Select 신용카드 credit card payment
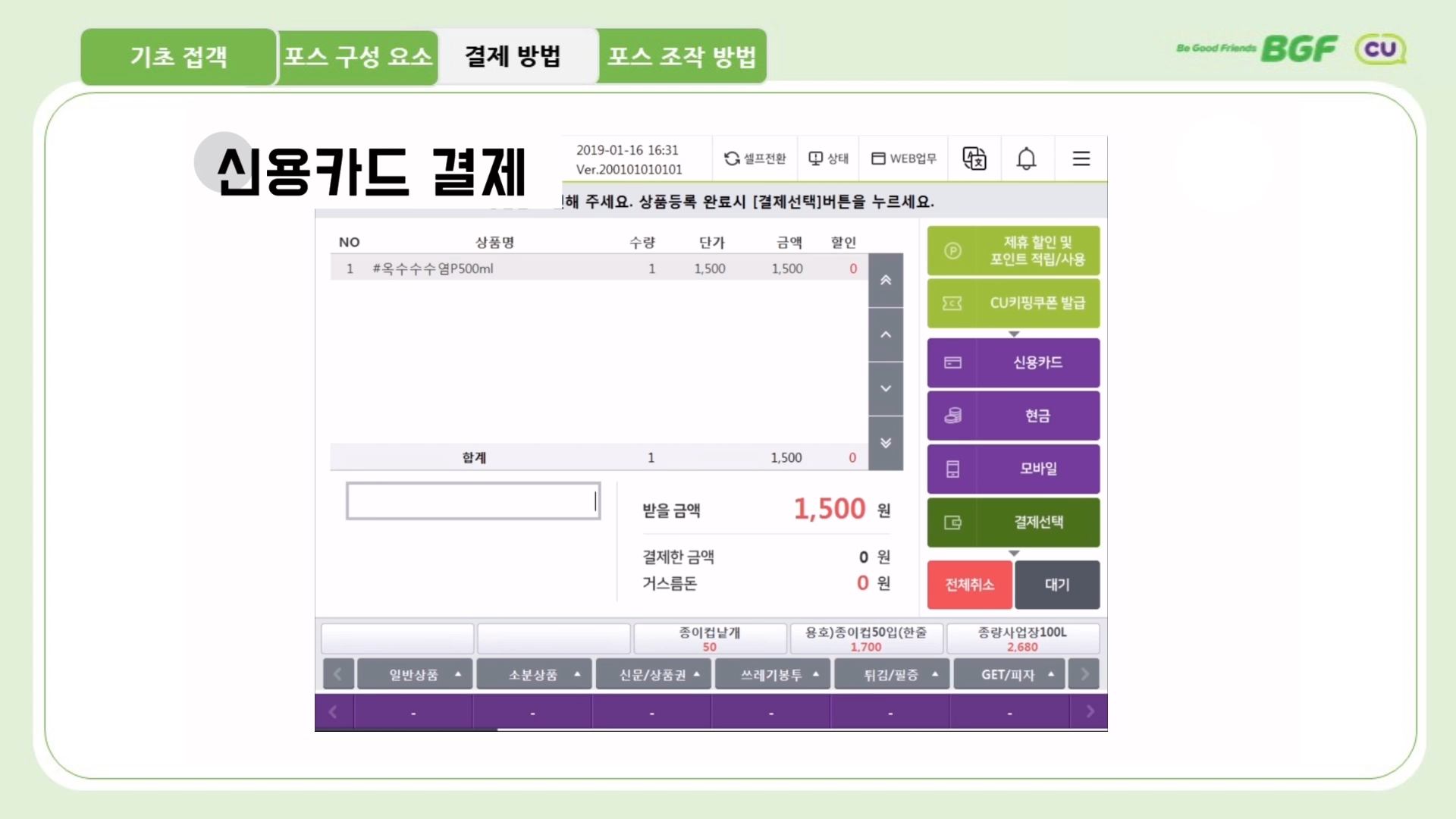Image resolution: width=1456 pixels, height=819 pixels. click(1013, 362)
